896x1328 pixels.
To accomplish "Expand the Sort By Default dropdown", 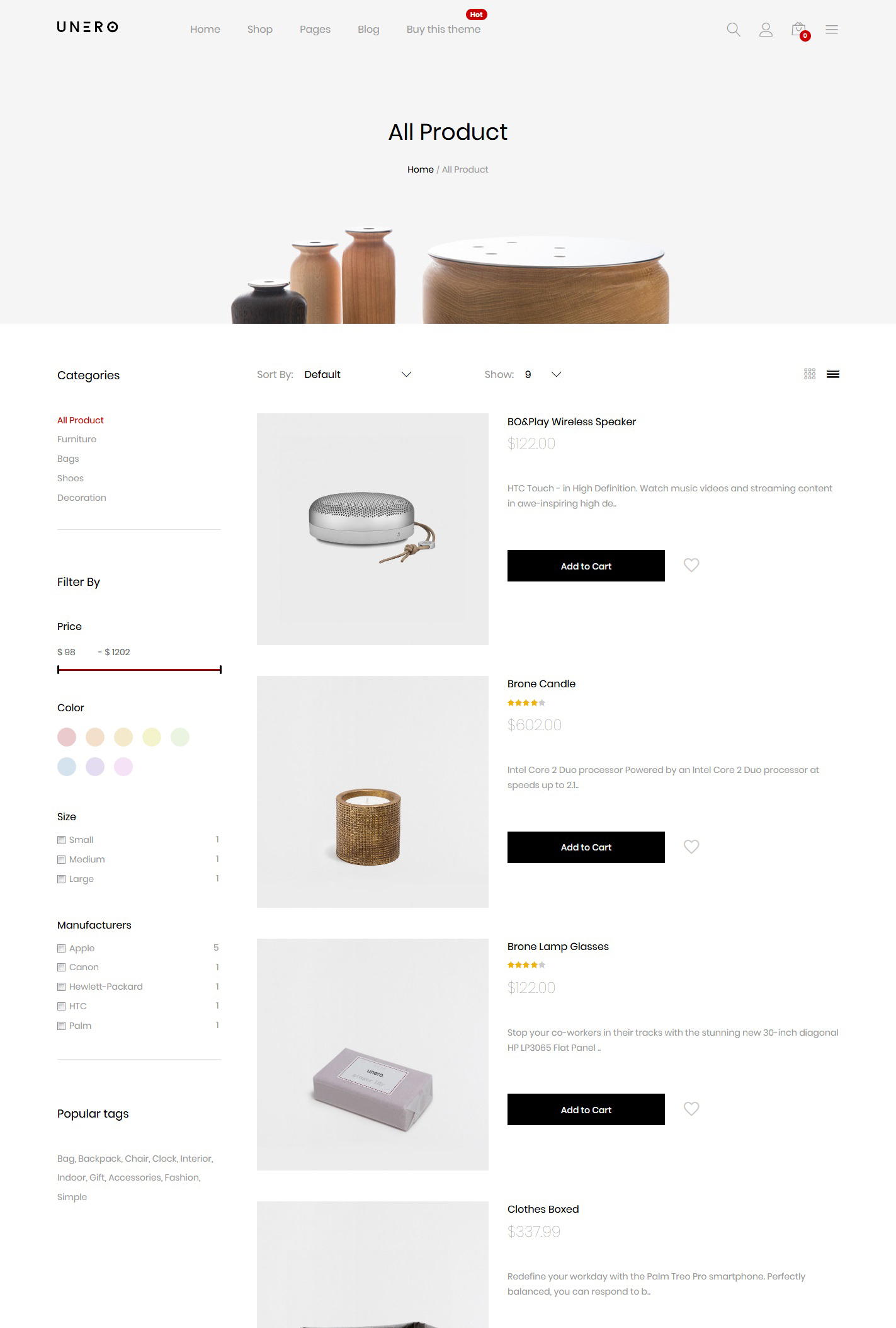I will (358, 374).
